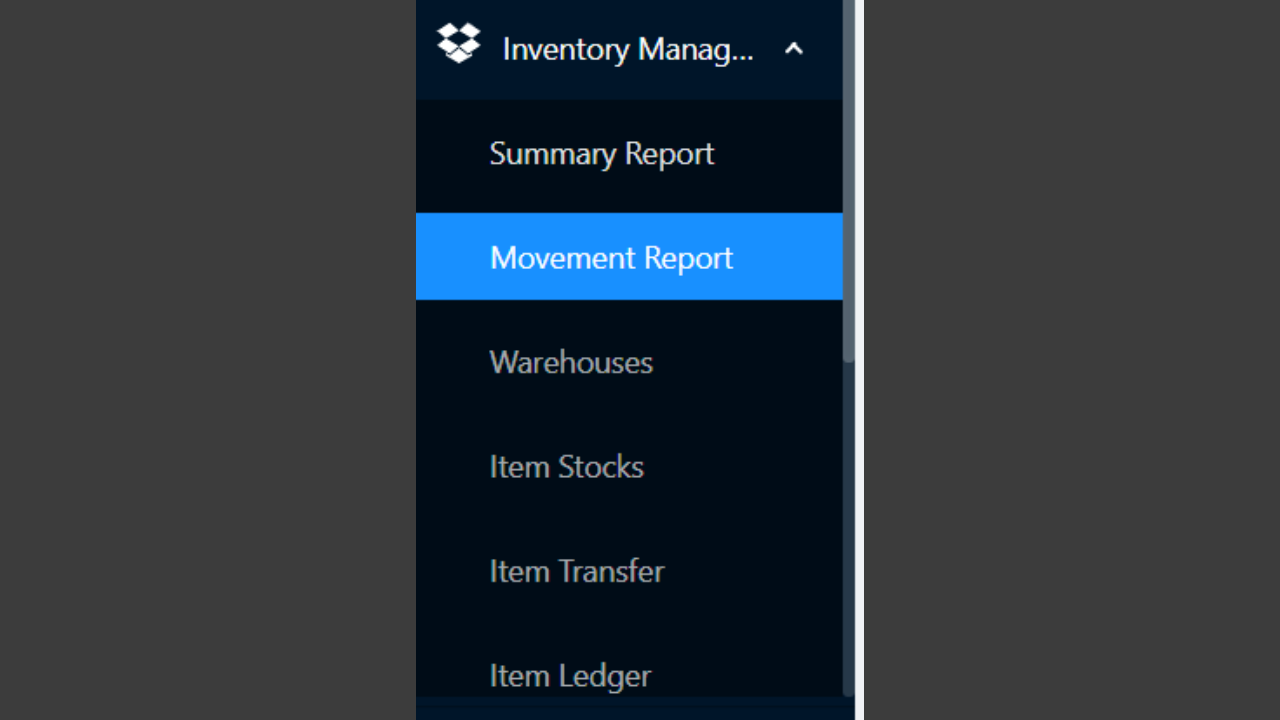Screen dimensions: 1280x720
Task: Open the Summary Report page
Action: tap(602, 154)
